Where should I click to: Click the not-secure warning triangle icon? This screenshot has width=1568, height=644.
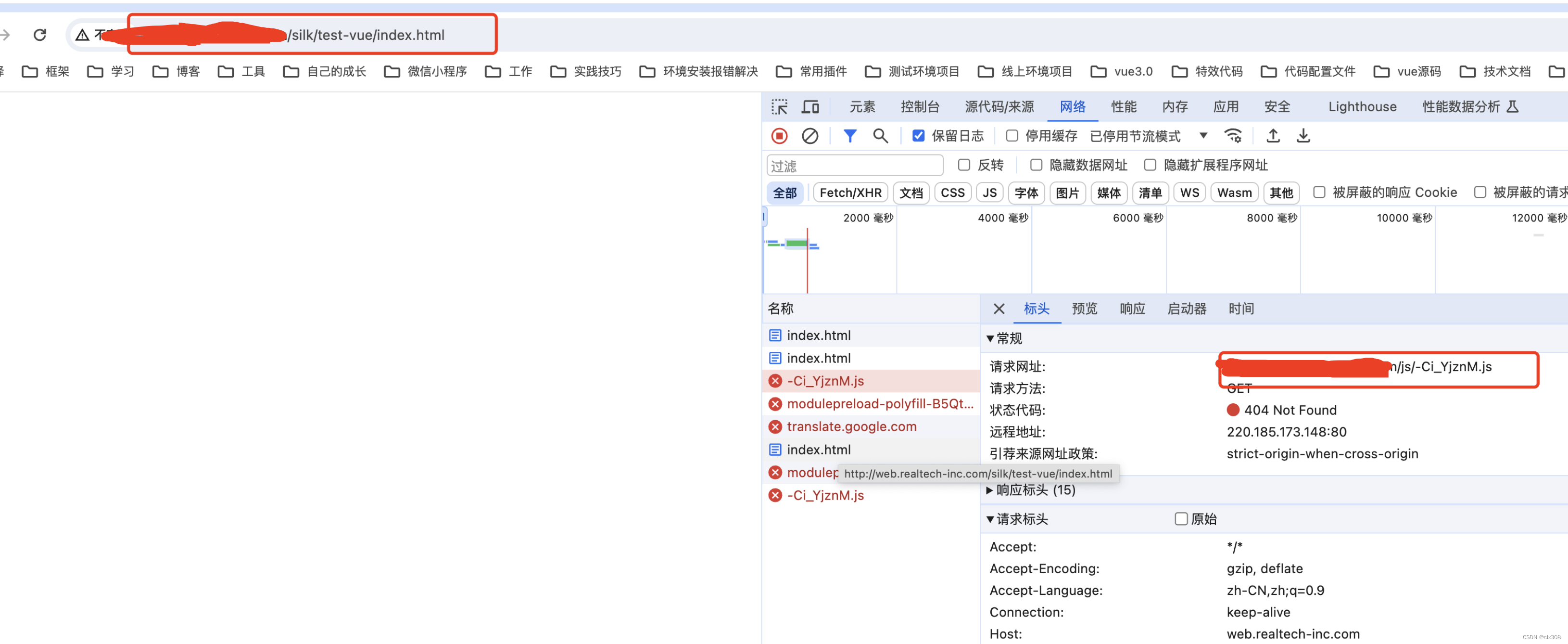pos(82,35)
